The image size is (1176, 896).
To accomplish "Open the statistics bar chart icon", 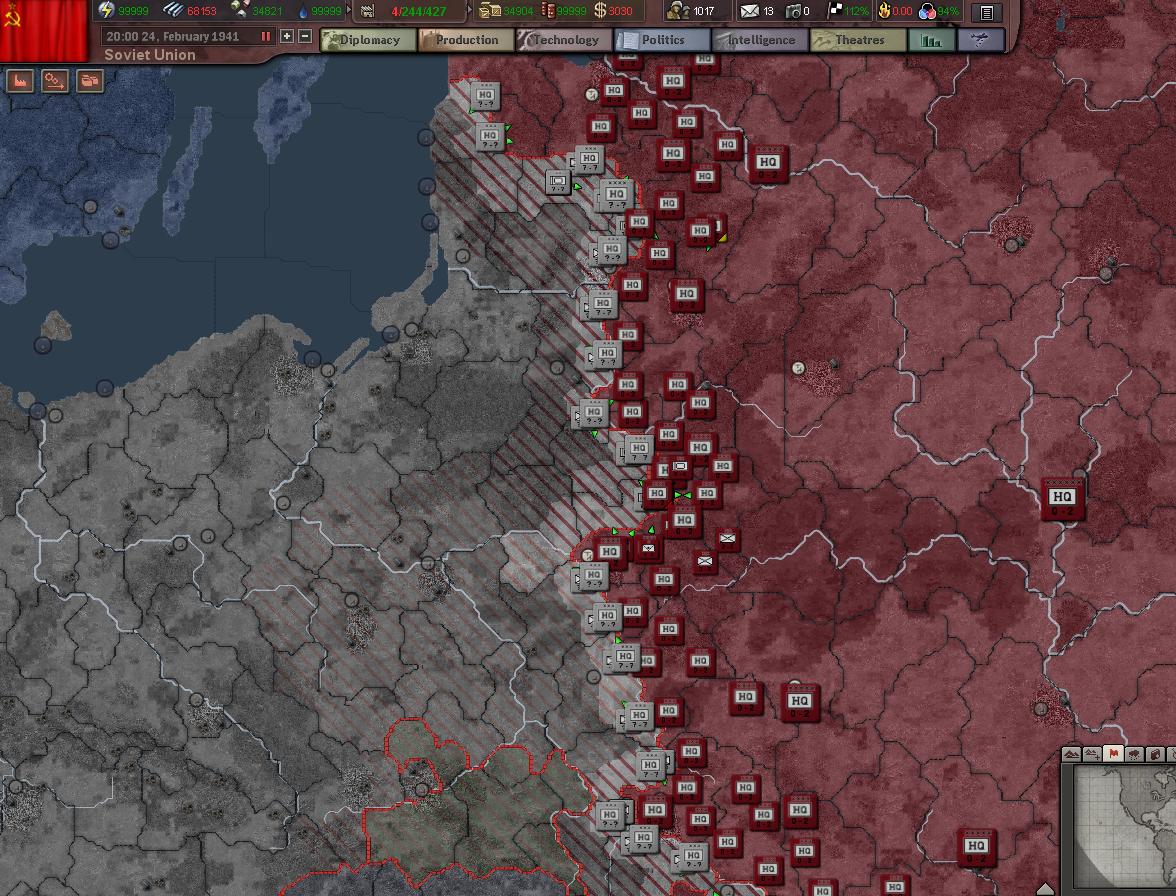I will [932, 40].
